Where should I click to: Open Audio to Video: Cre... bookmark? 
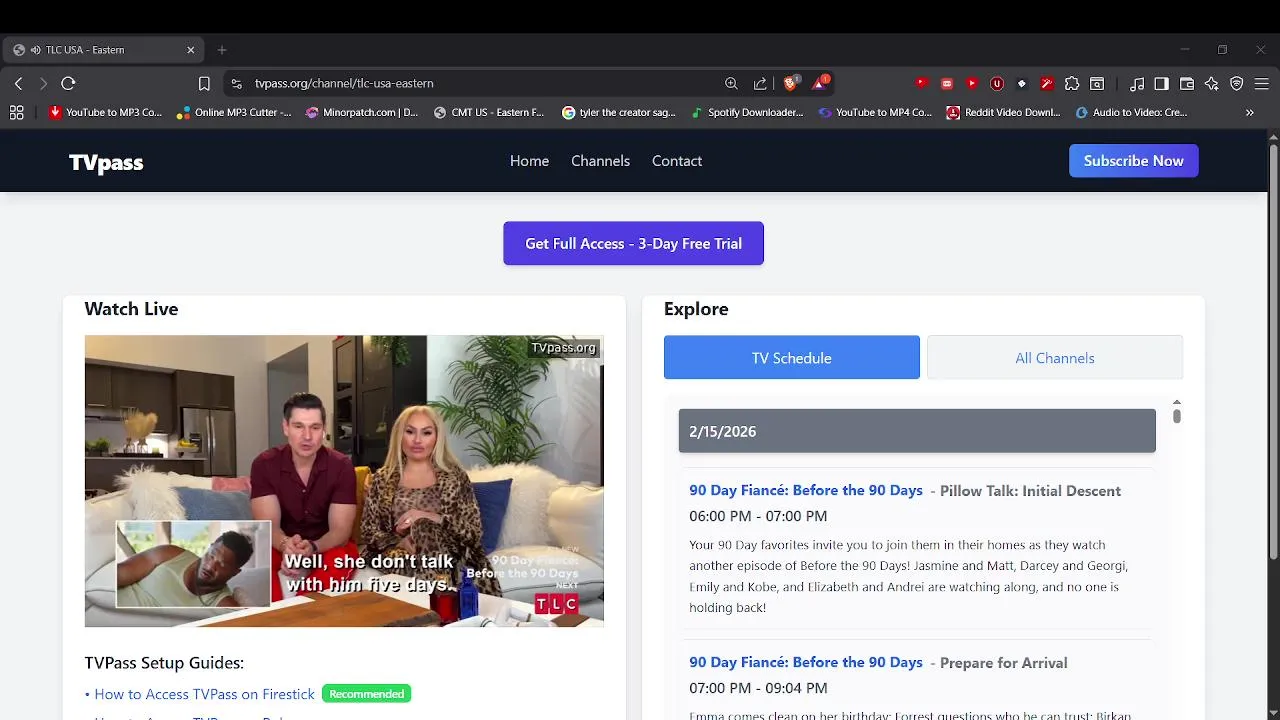pos(1131,113)
